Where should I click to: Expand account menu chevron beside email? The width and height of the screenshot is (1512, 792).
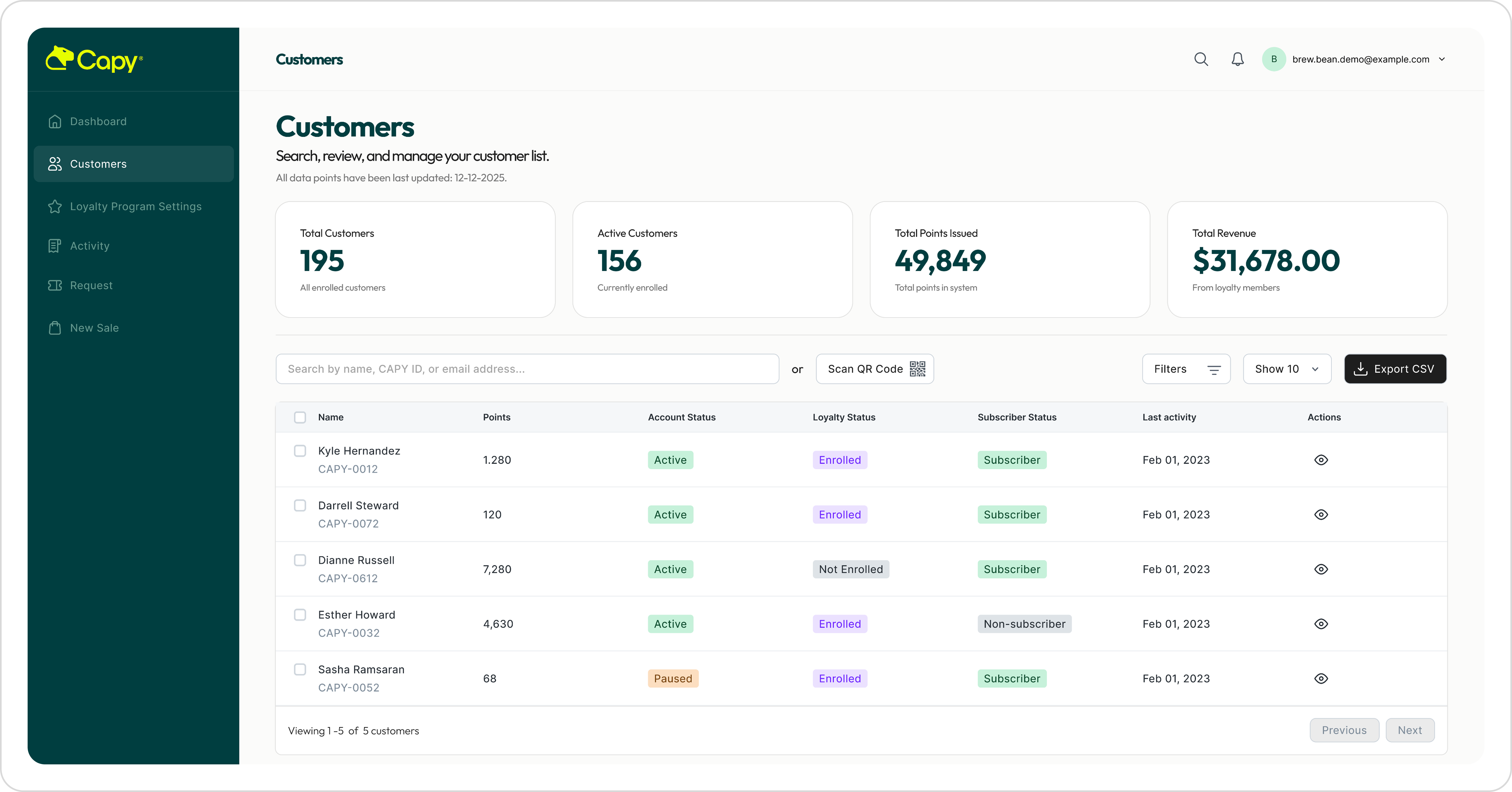(1442, 59)
